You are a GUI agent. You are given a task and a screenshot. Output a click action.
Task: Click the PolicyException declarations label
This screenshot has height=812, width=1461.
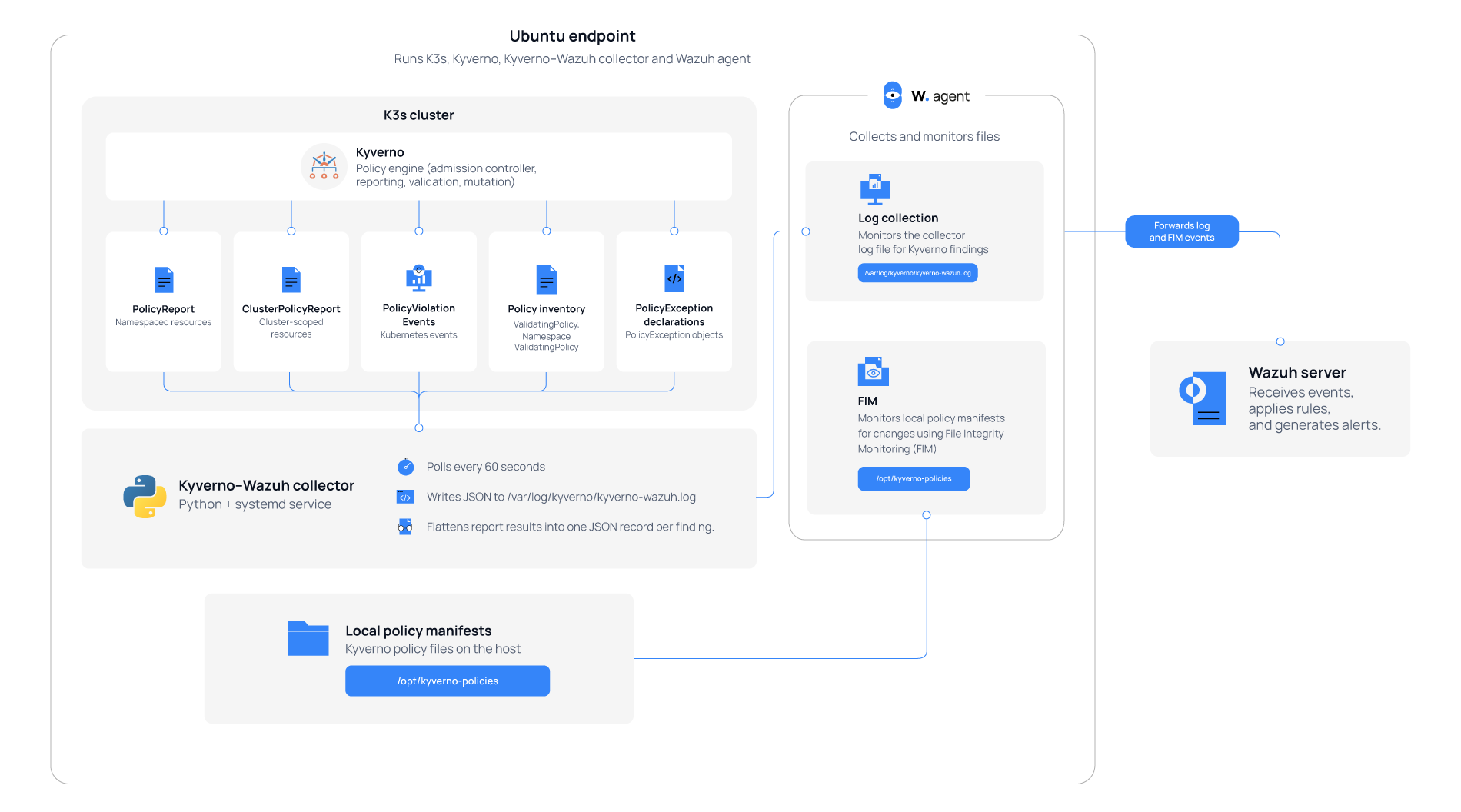[x=674, y=315]
